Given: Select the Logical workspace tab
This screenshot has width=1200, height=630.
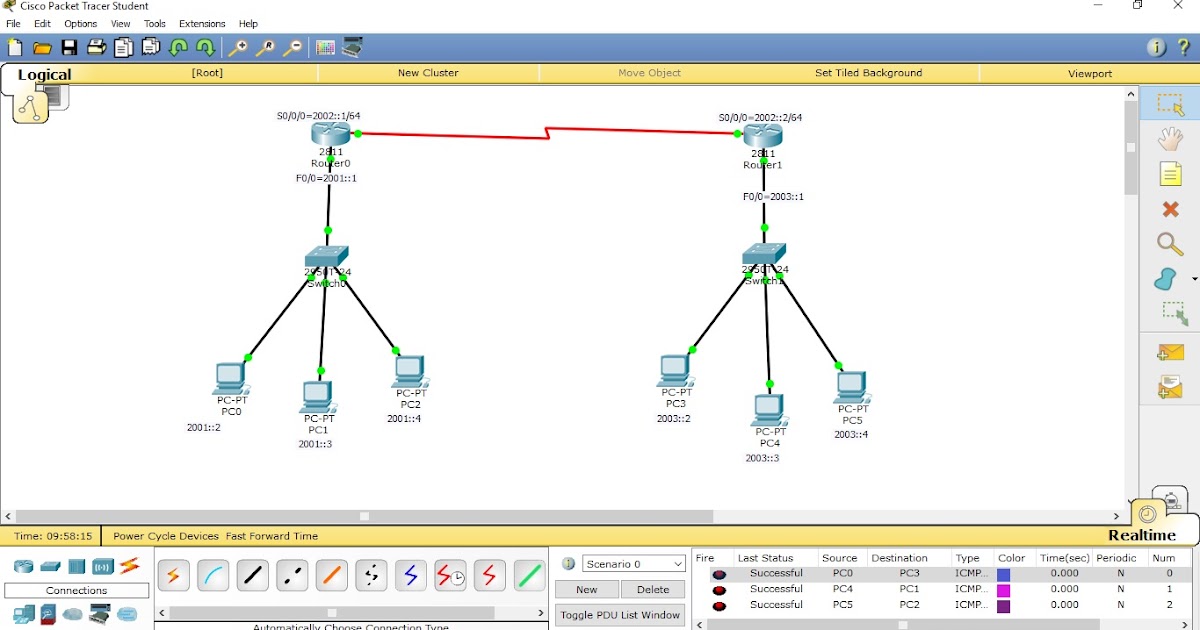Looking at the screenshot, I should pyautogui.click(x=44, y=74).
